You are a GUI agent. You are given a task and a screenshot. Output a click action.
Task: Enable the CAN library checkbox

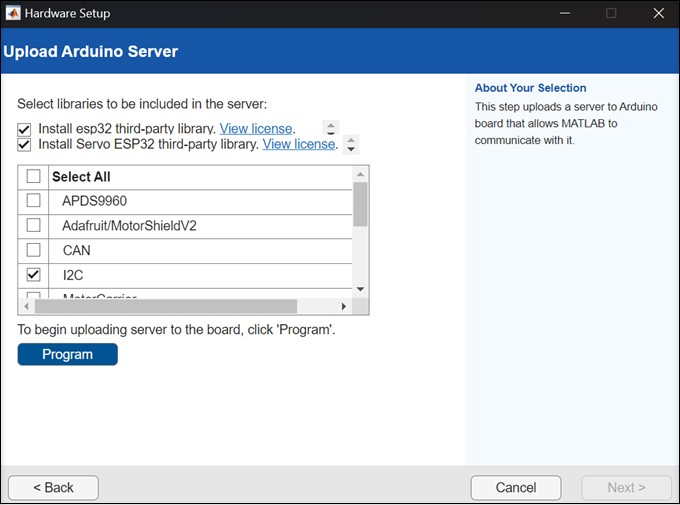(33, 250)
